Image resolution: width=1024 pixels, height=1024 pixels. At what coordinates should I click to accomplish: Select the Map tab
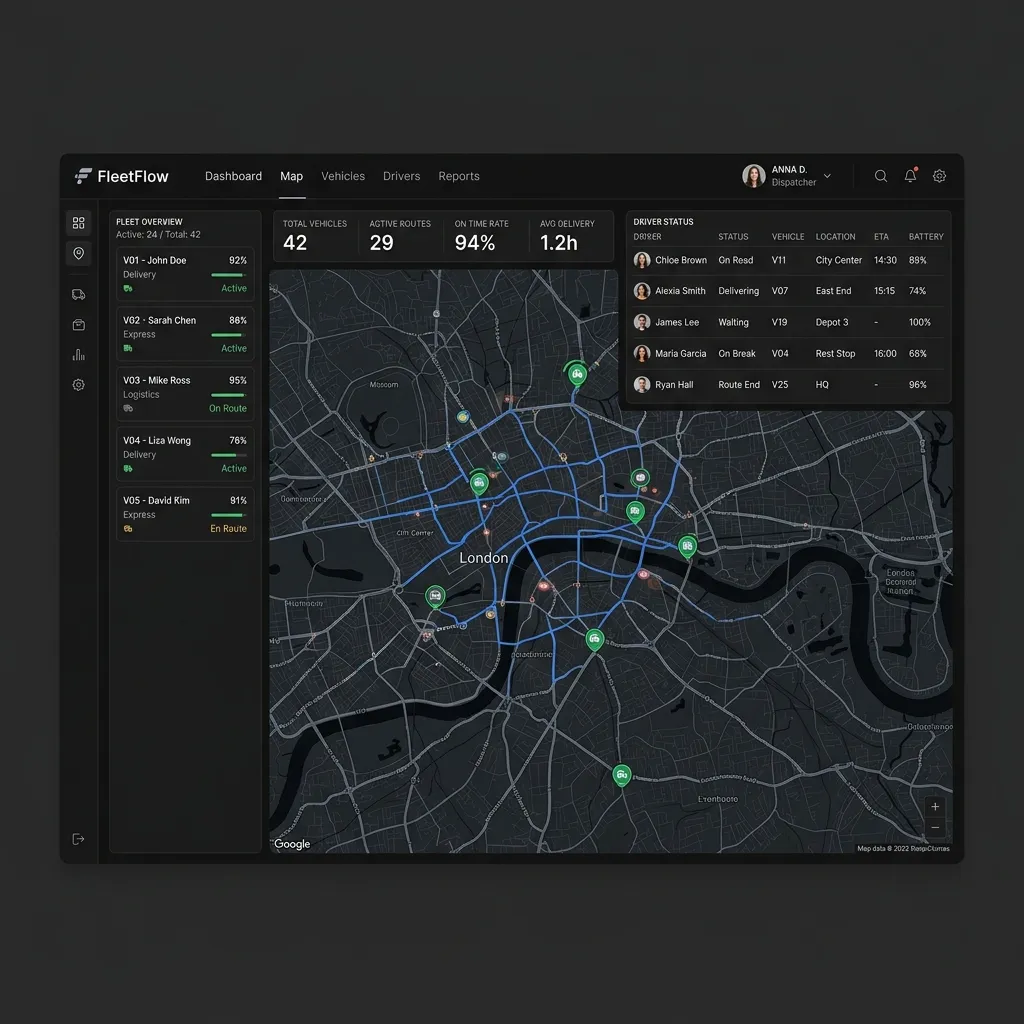(291, 176)
